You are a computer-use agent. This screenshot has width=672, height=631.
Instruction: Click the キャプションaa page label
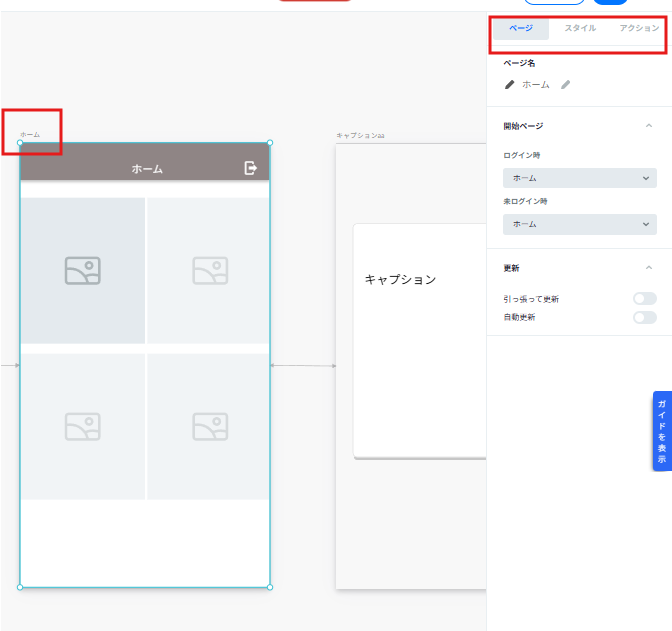click(x=360, y=135)
